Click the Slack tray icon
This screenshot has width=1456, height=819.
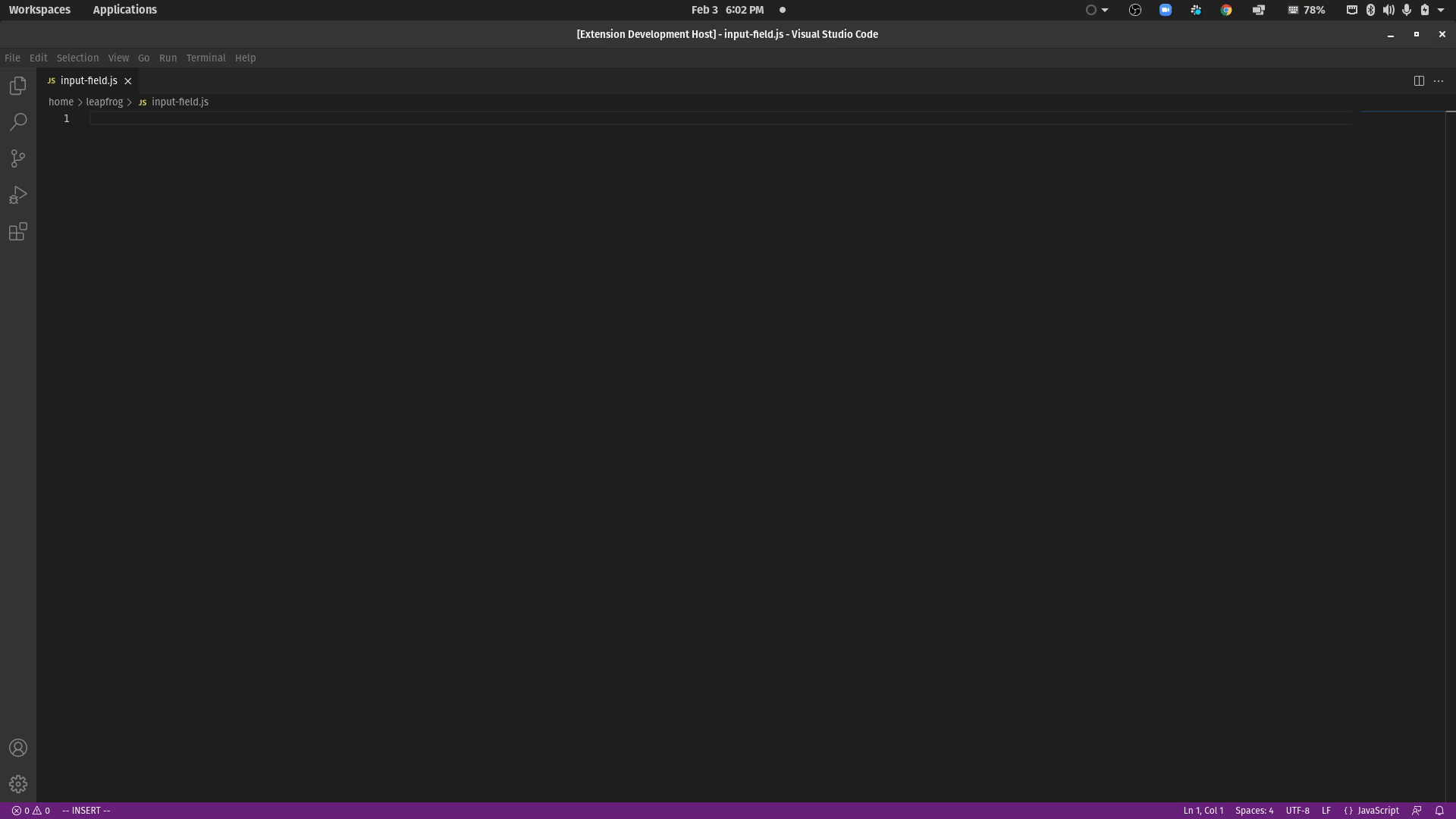tap(1196, 10)
